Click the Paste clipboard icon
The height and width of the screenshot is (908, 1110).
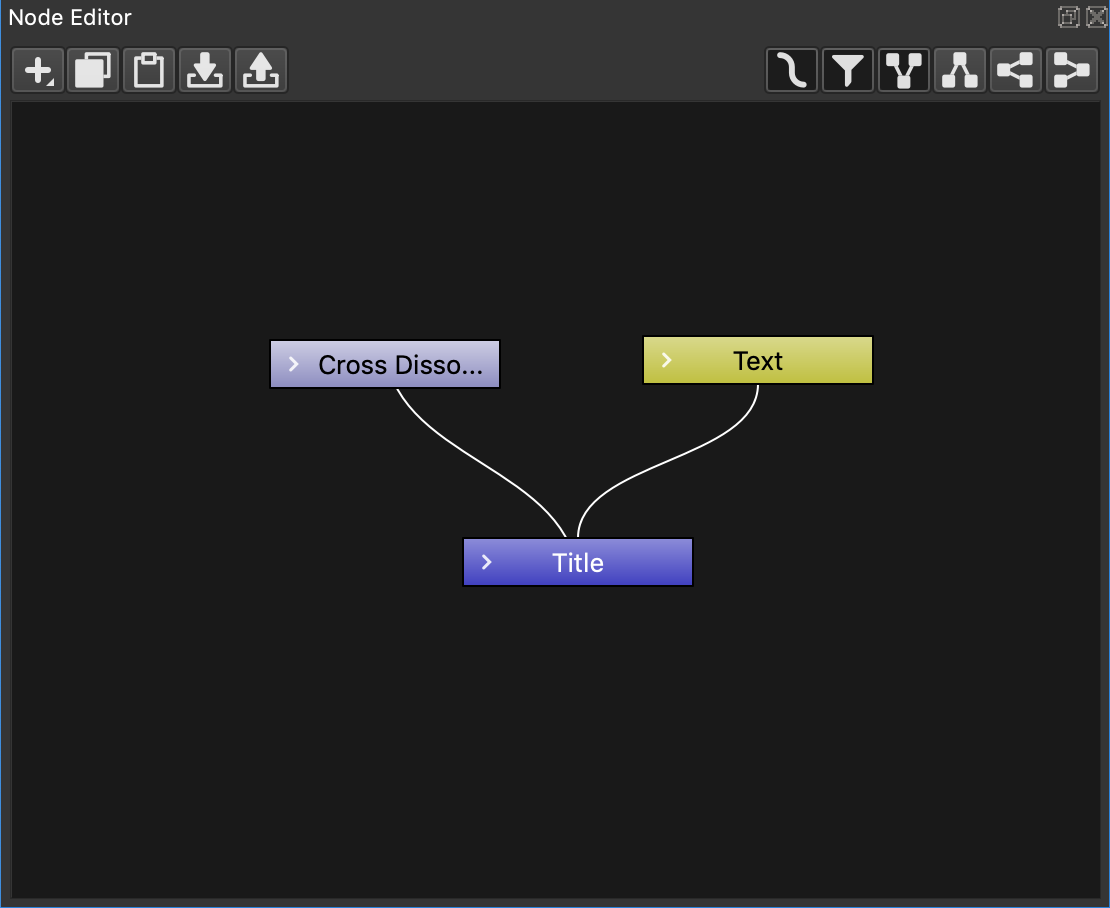[x=149, y=70]
